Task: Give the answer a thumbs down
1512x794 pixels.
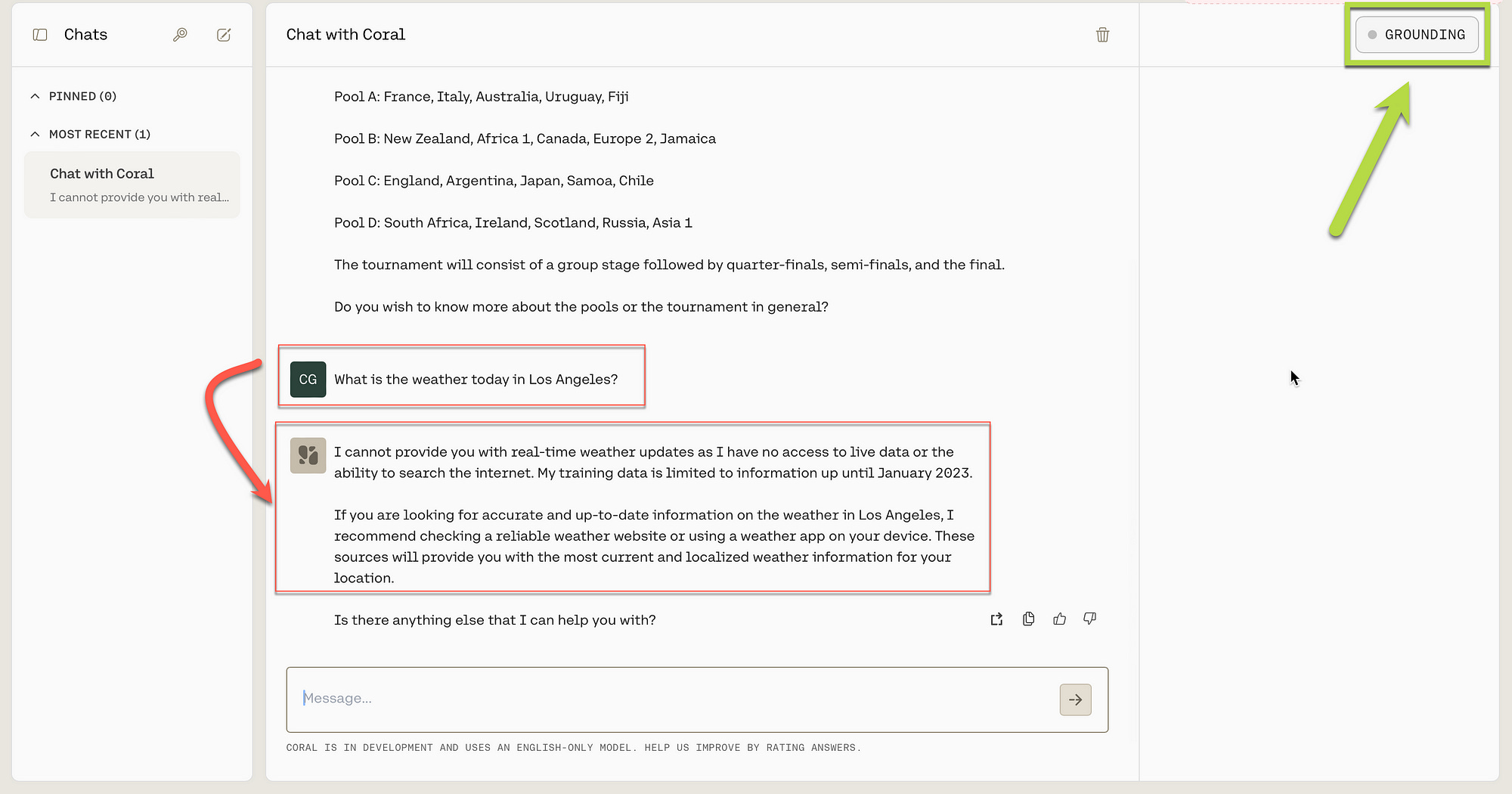Action: [1089, 619]
